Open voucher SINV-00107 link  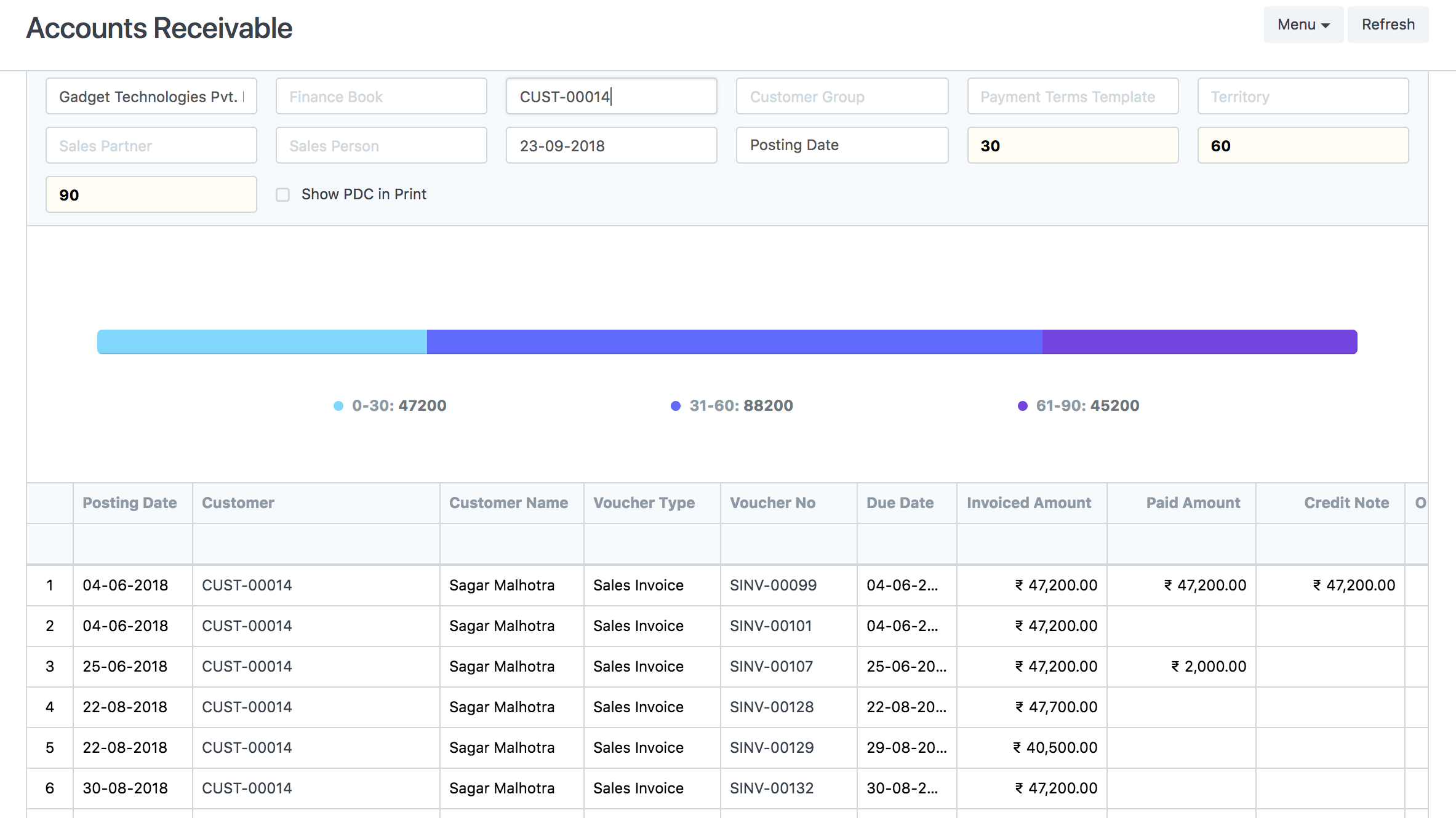[x=771, y=666]
